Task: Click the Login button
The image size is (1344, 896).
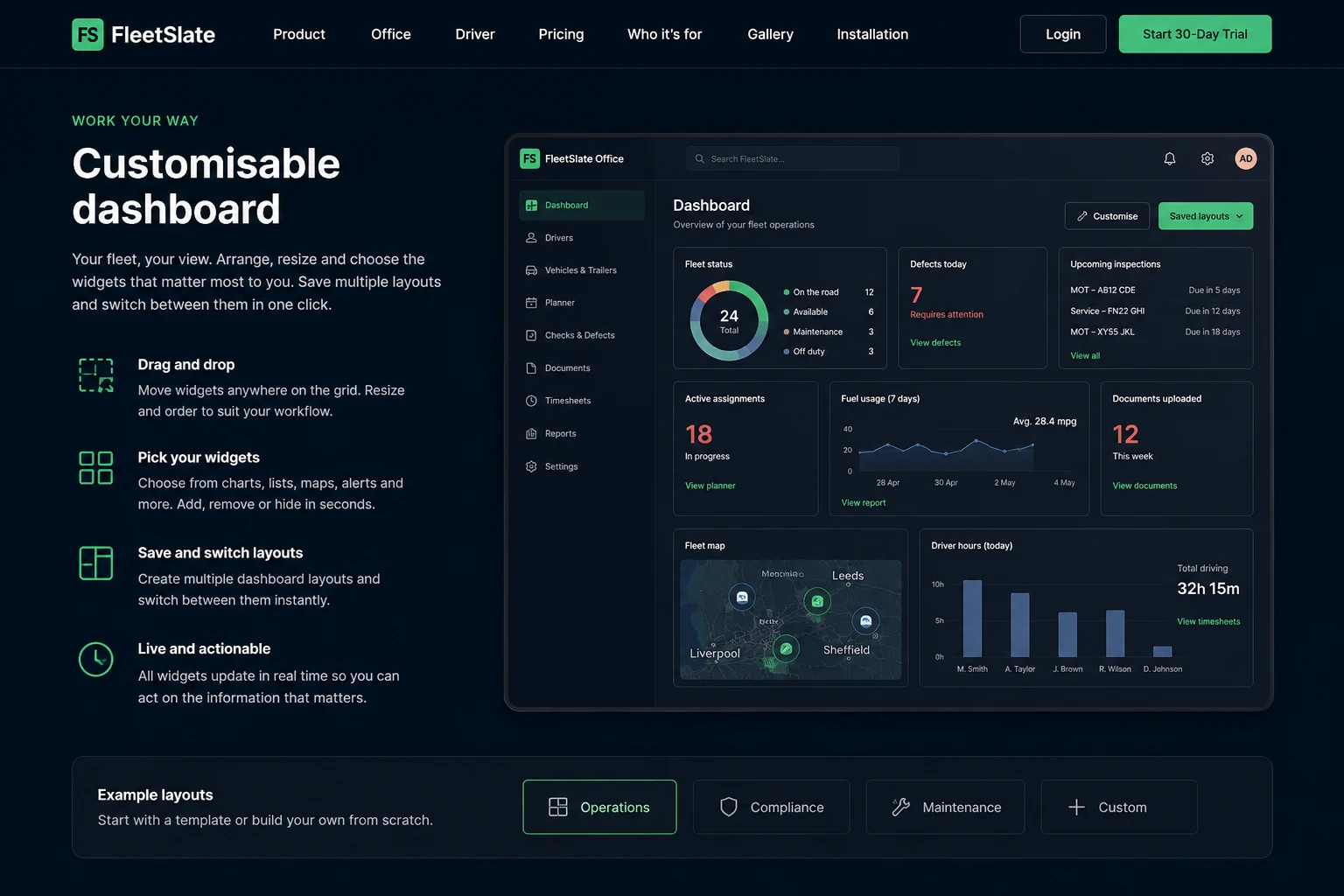Action: (1063, 34)
